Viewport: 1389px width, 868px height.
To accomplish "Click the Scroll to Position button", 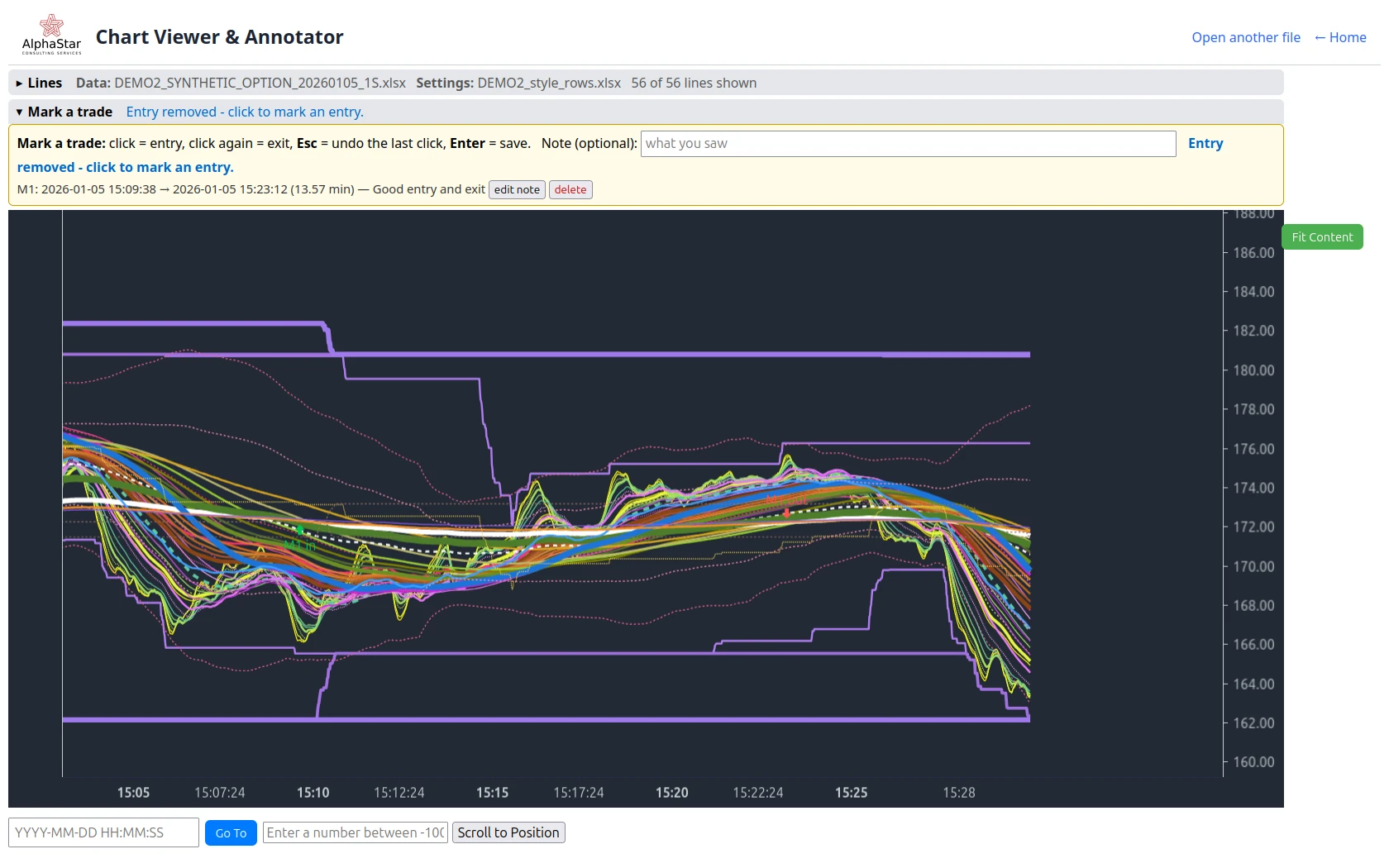I will 508,832.
